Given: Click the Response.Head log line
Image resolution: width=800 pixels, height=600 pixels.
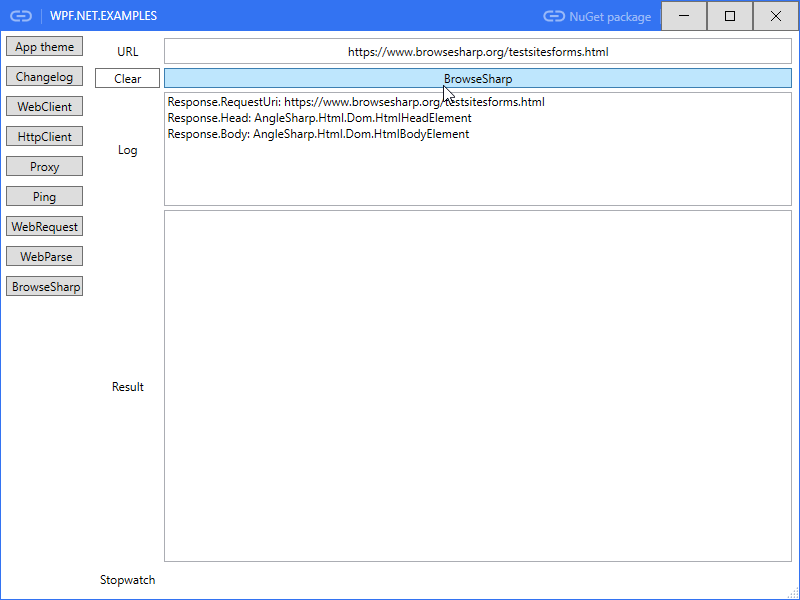Looking at the screenshot, I should (319, 118).
